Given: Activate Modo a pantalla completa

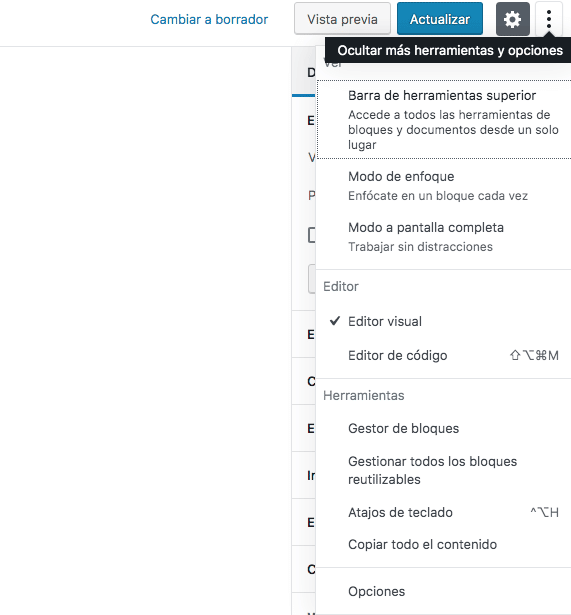Looking at the screenshot, I should click(x=444, y=237).
